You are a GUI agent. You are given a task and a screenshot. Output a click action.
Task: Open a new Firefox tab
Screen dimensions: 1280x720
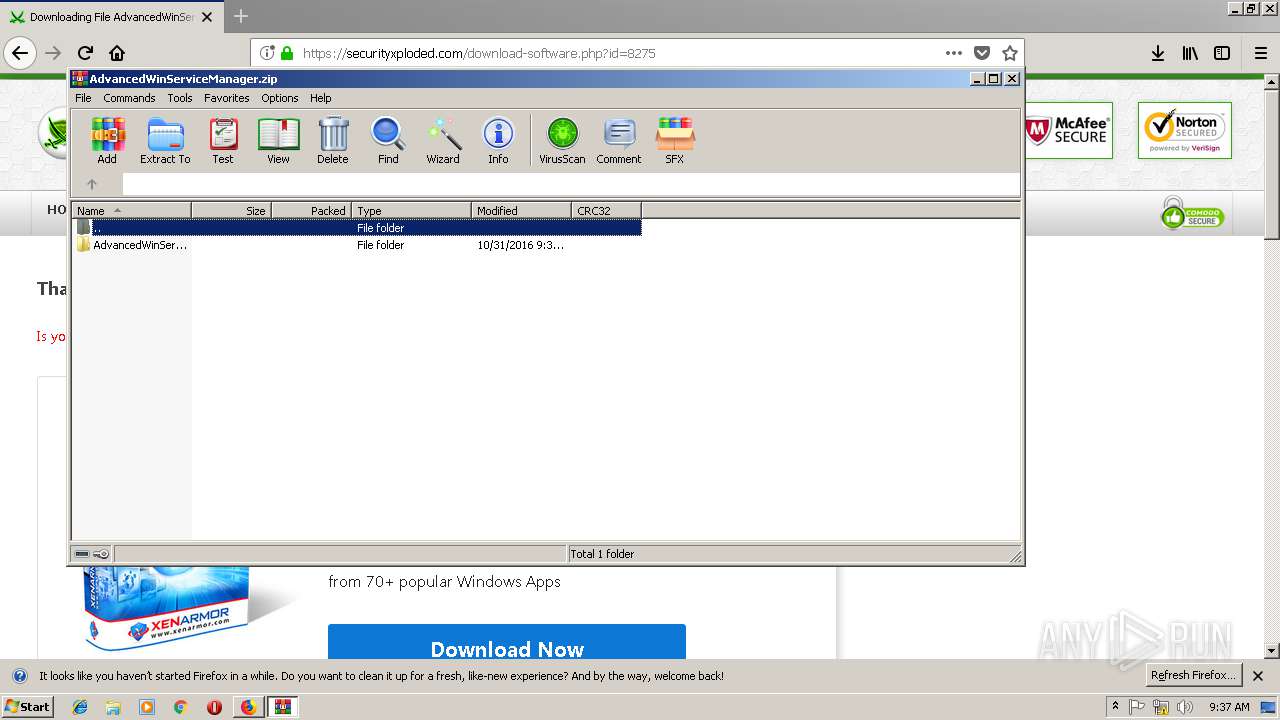[241, 16]
